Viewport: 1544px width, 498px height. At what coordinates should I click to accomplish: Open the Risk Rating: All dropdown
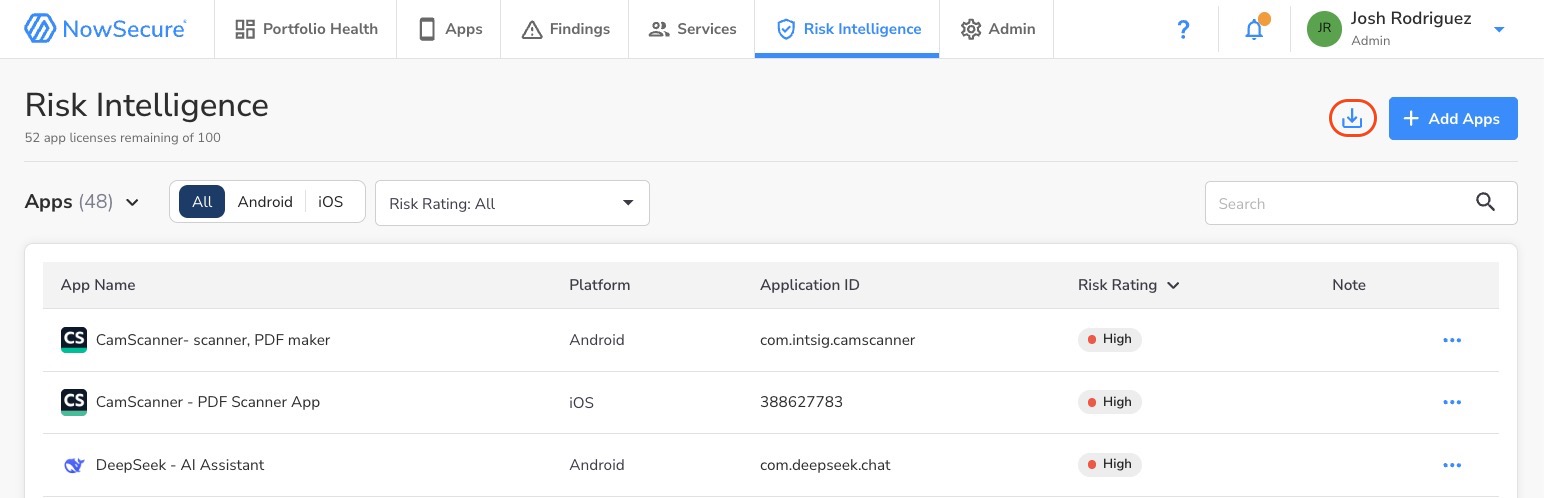(x=512, y=203)
